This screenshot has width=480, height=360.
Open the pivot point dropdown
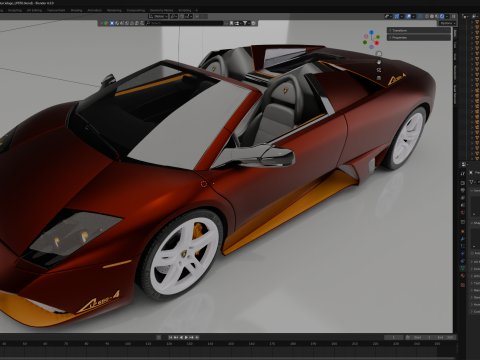pyautogui.click(x=174, y=16)
